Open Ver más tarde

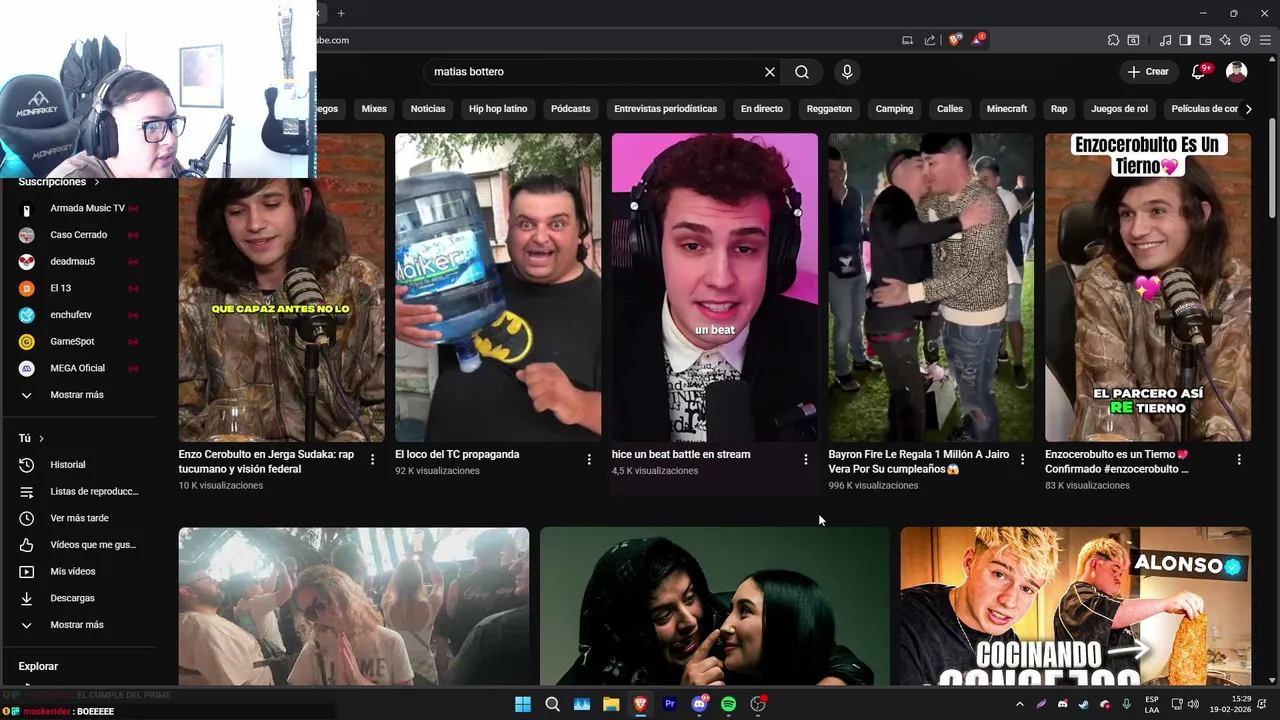click(x=78, y=518)
